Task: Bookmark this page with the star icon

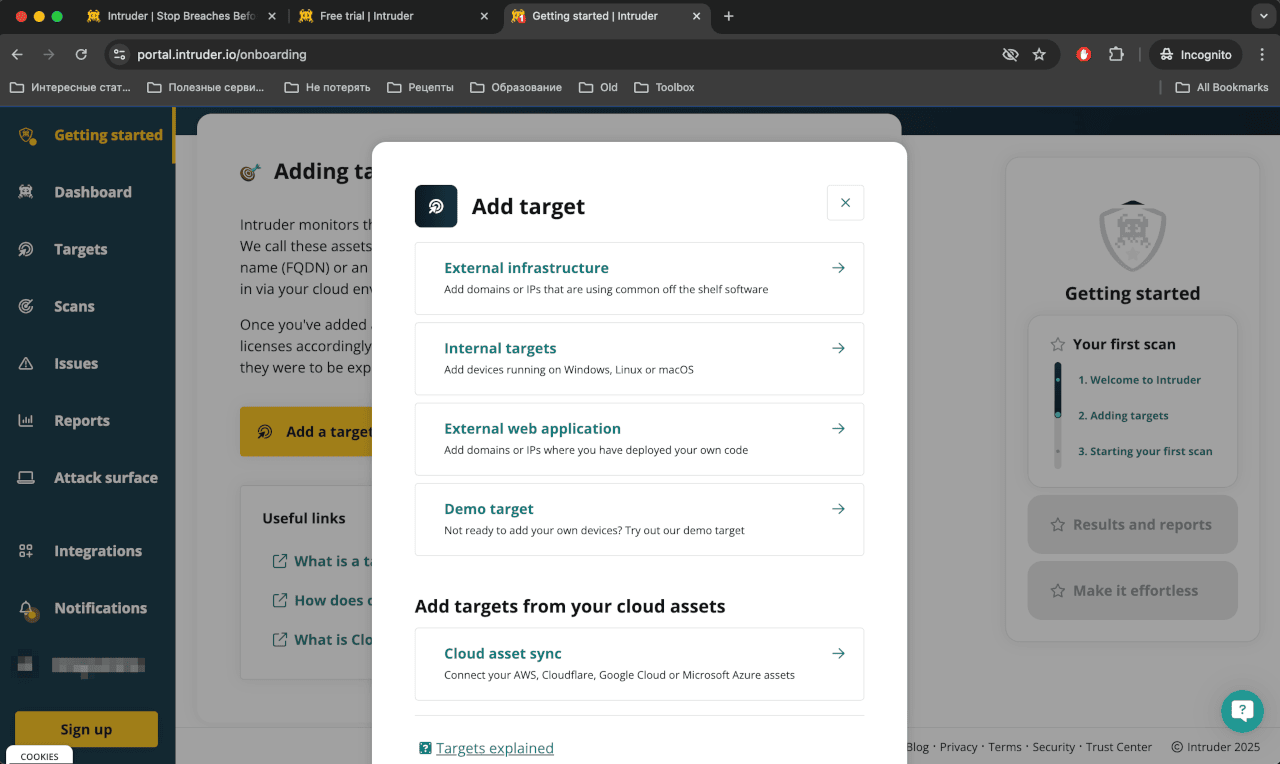Action: (x=1039, y=55)
